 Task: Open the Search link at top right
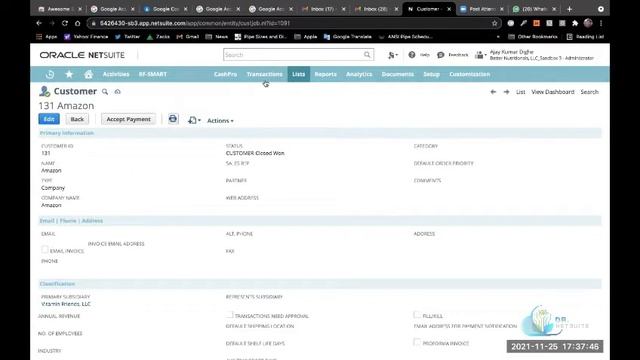pos(589,92)
